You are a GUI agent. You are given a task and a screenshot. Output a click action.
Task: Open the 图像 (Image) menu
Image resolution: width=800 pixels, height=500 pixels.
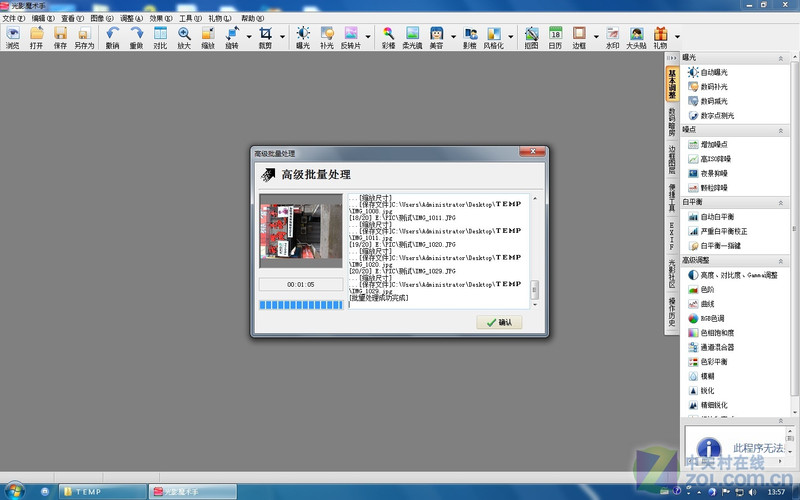click(102, 18)
